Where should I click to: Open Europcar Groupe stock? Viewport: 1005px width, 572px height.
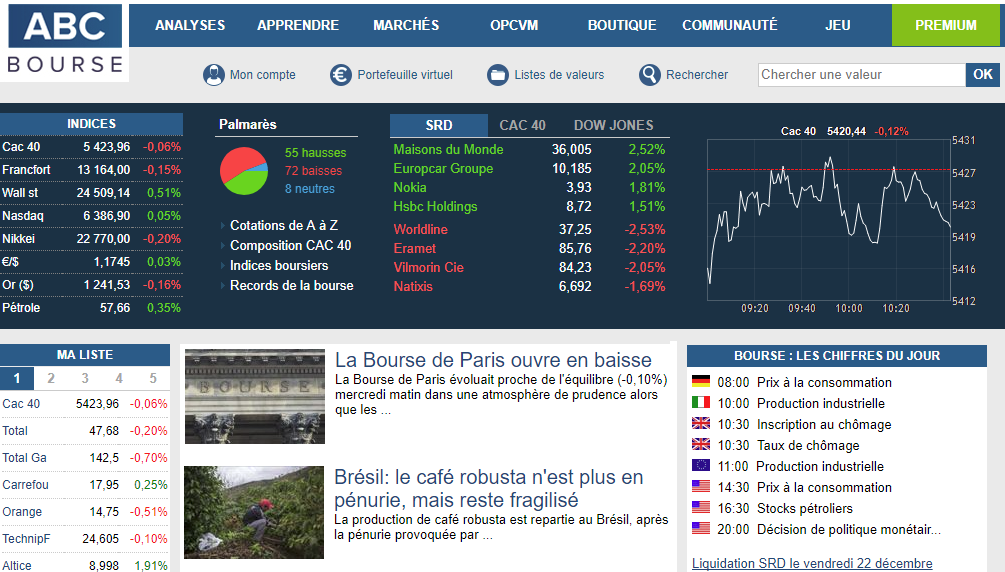point(443,169)
